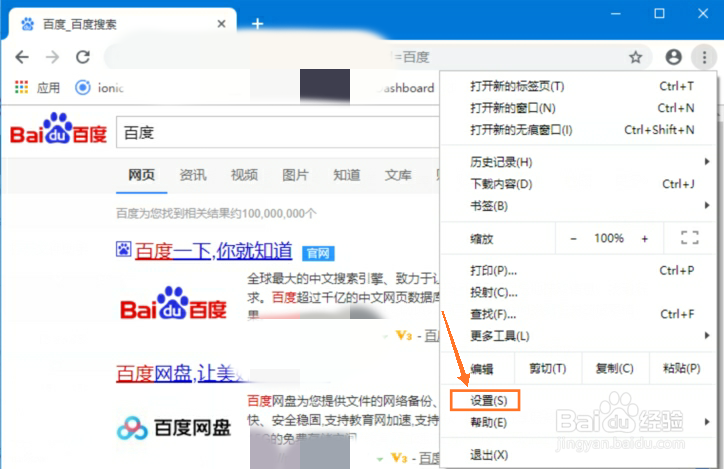Screen dimensions: 724x469
Task: Click the paw favicon next to 百度一下 result
Action: tap(123, 249)
